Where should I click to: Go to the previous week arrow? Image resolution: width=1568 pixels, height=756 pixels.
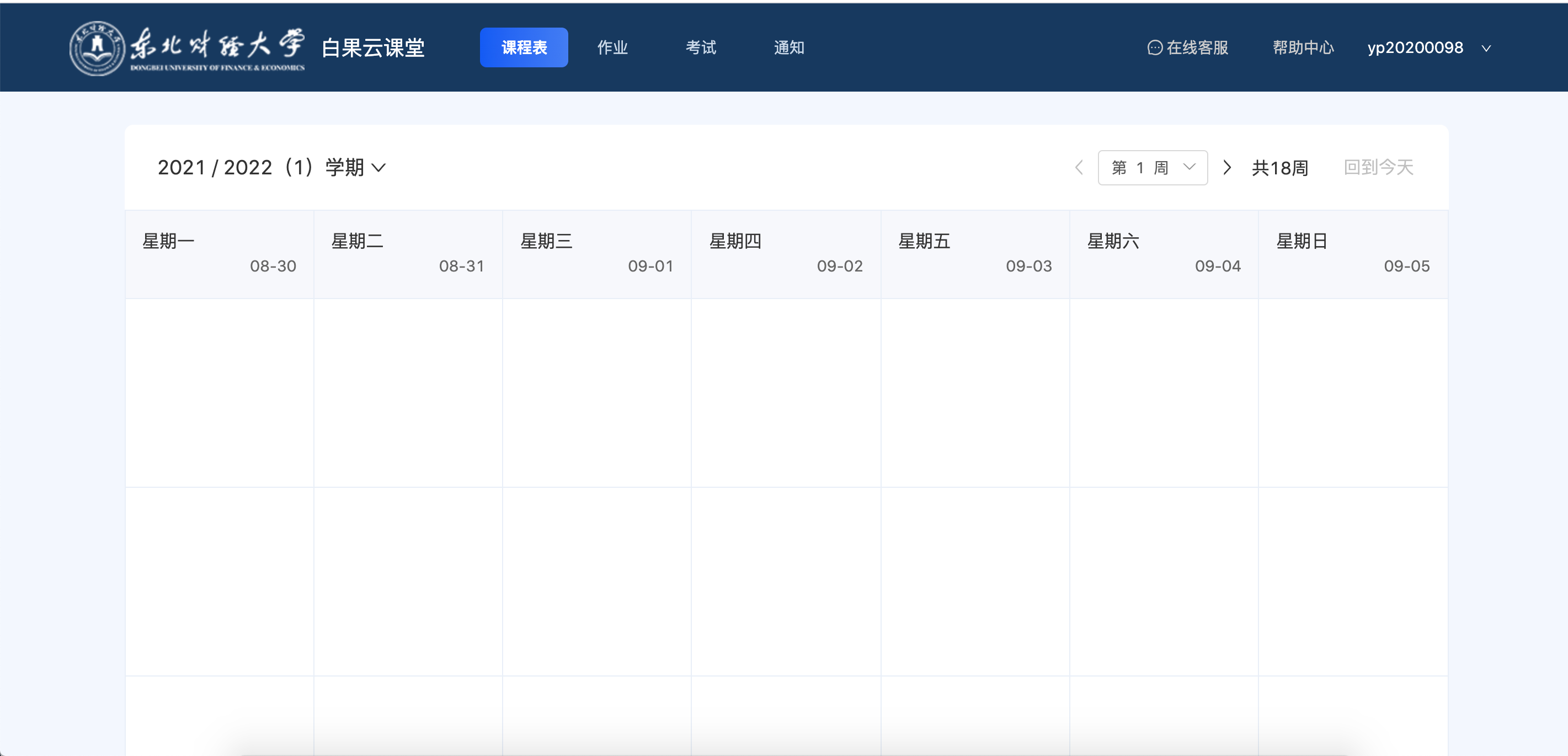point(1079,167)
